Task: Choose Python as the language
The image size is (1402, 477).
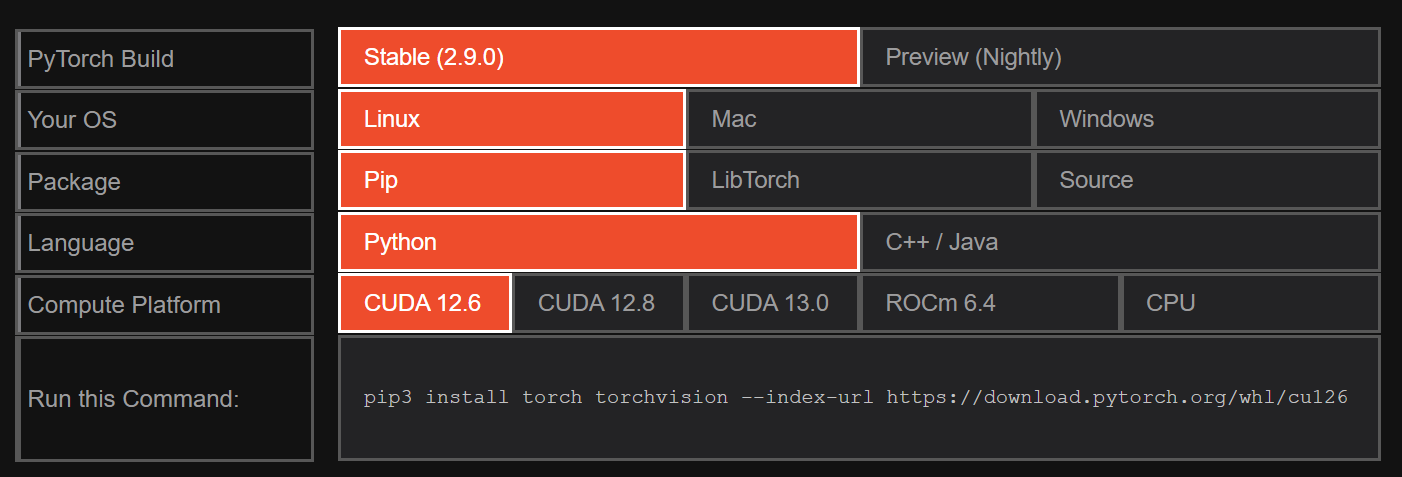Action: pyautogui.click(x=598, y=242)
